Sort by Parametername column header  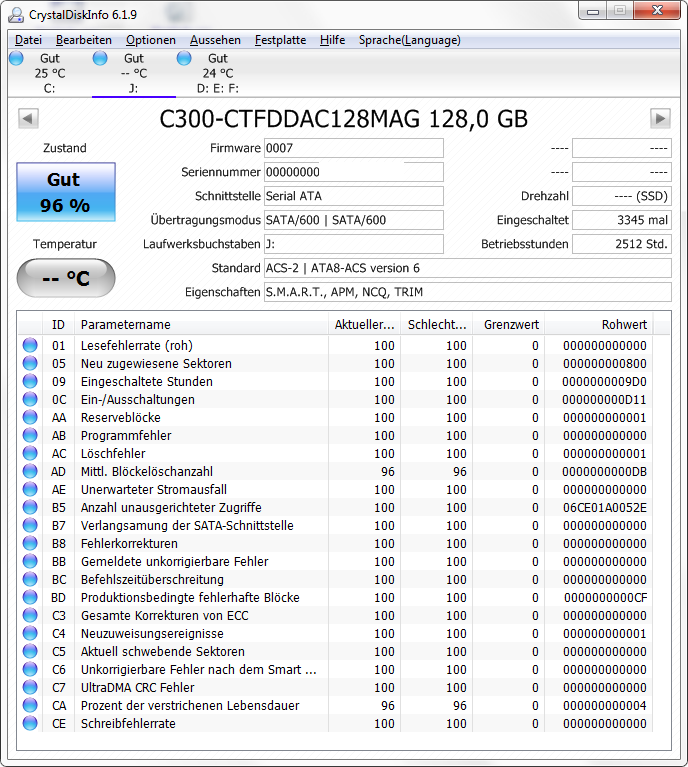[x=201, y=325]
